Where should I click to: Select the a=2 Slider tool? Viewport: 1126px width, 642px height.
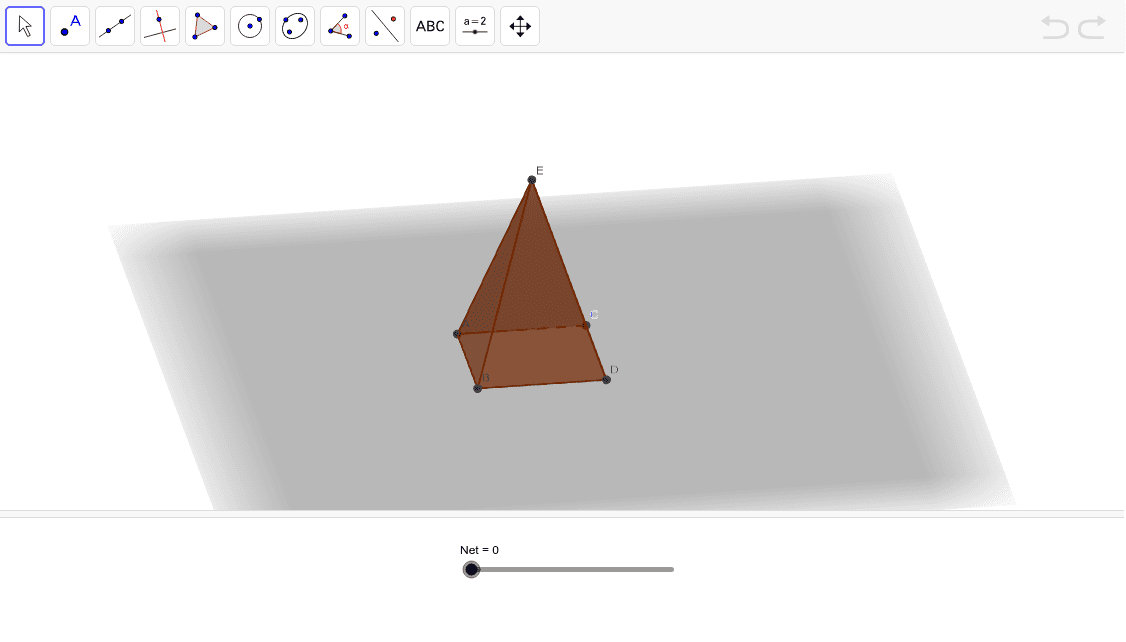[475, 26]
